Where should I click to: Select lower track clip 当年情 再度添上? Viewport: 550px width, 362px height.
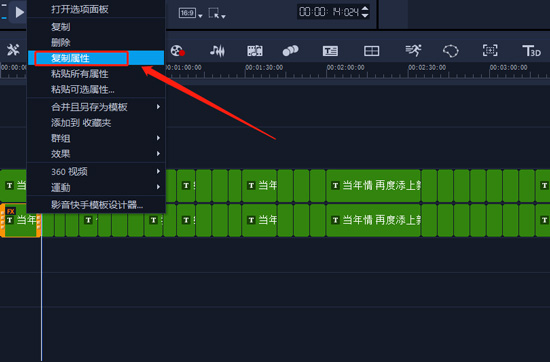click(373, 220)
